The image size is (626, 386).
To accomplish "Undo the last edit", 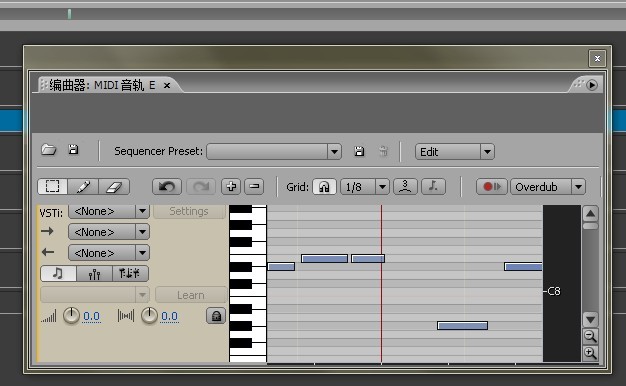I will (167, 186).
